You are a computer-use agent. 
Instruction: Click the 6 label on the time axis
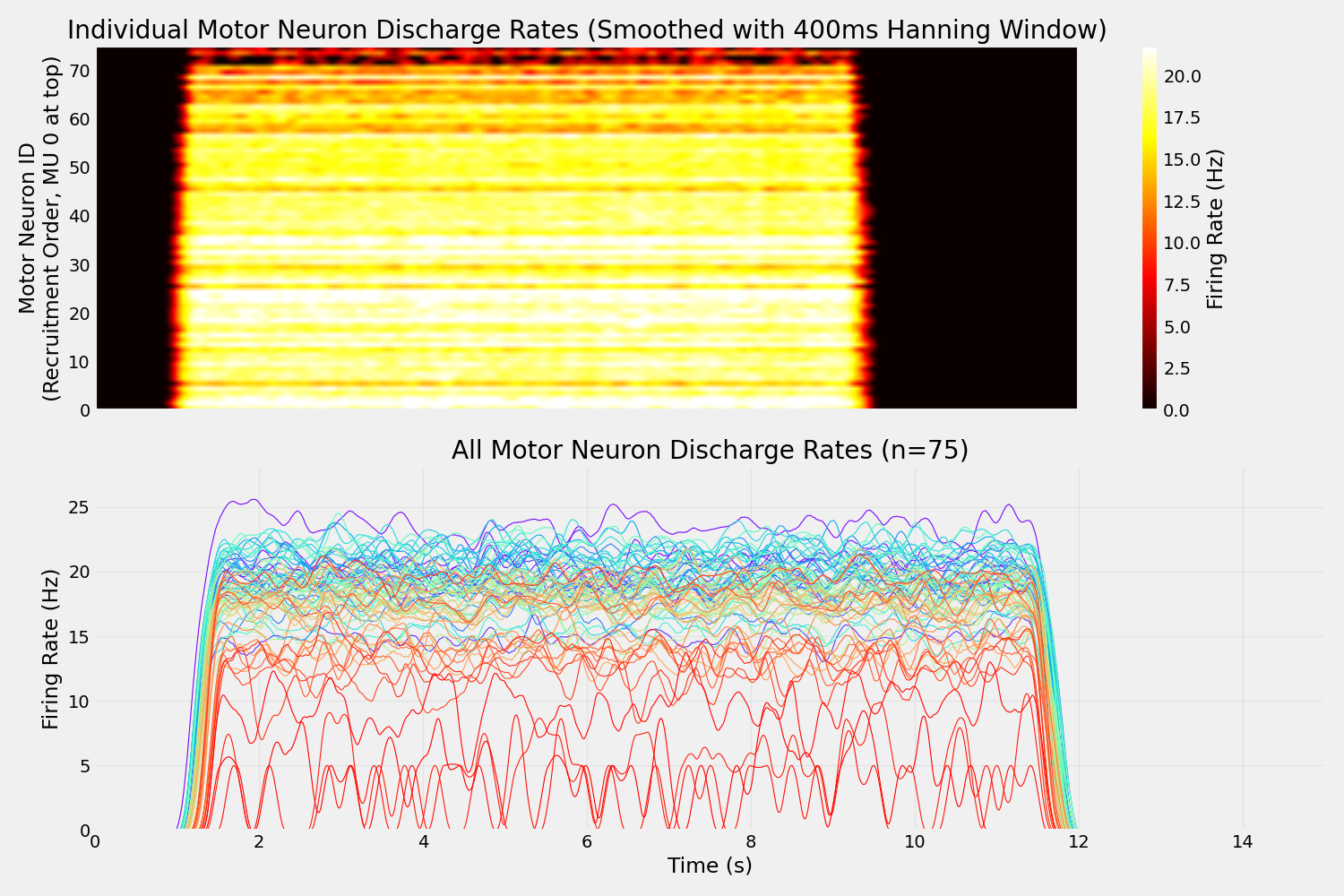(588, 842)
